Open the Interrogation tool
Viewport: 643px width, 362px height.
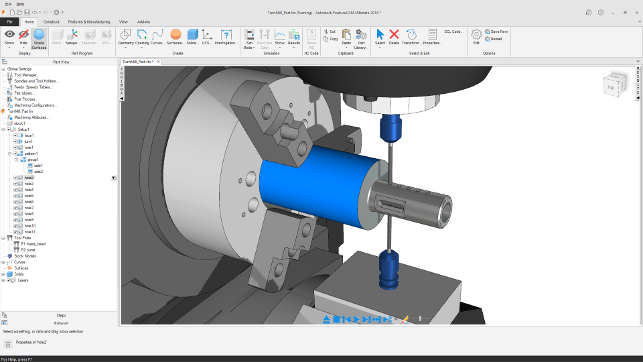[226, 36]
